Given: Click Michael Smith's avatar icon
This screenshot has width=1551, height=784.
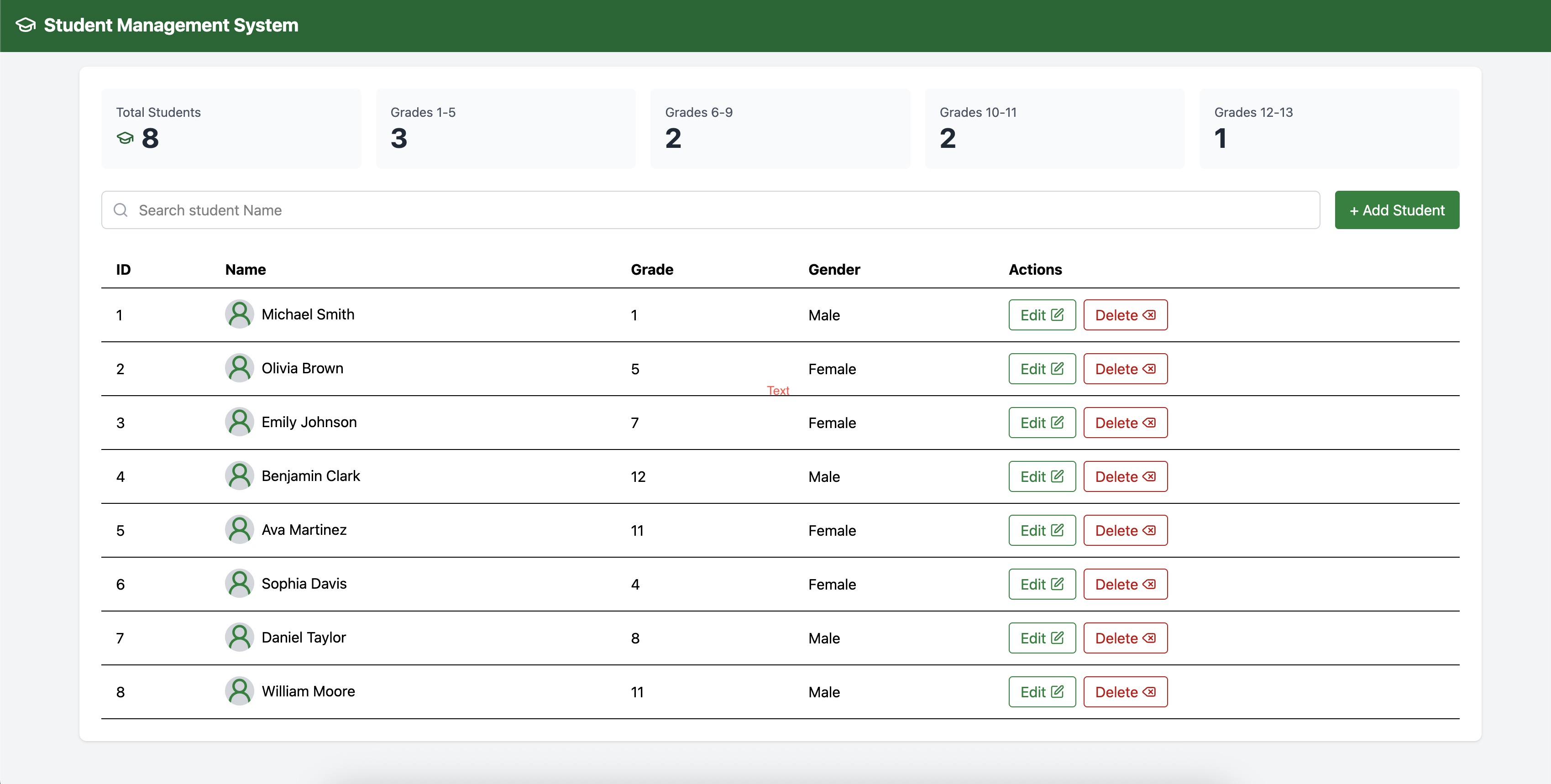Looking at the screenshot, I should tap(239, 314).
